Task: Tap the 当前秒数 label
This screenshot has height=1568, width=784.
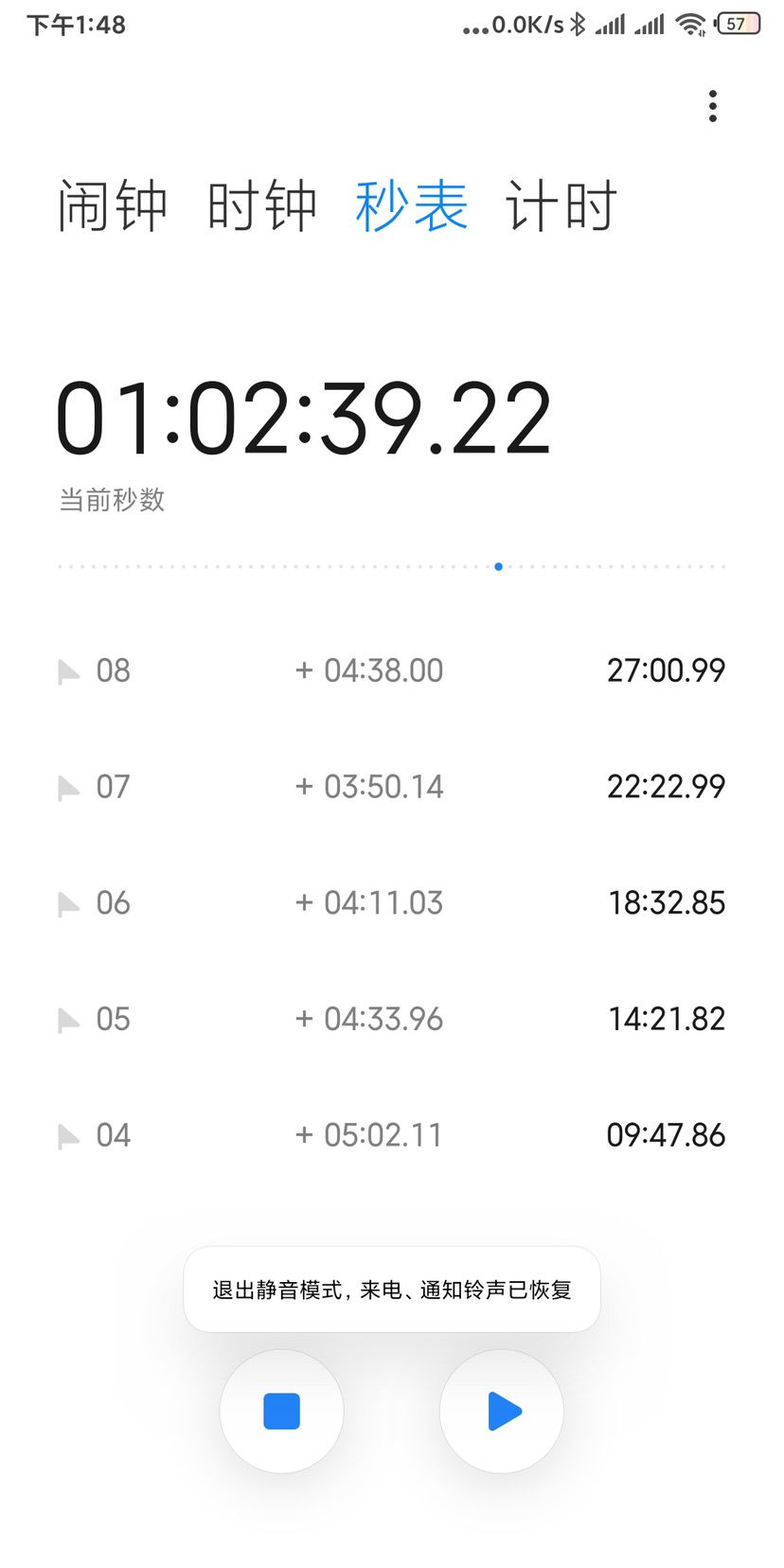Action: tap(112, 499)
